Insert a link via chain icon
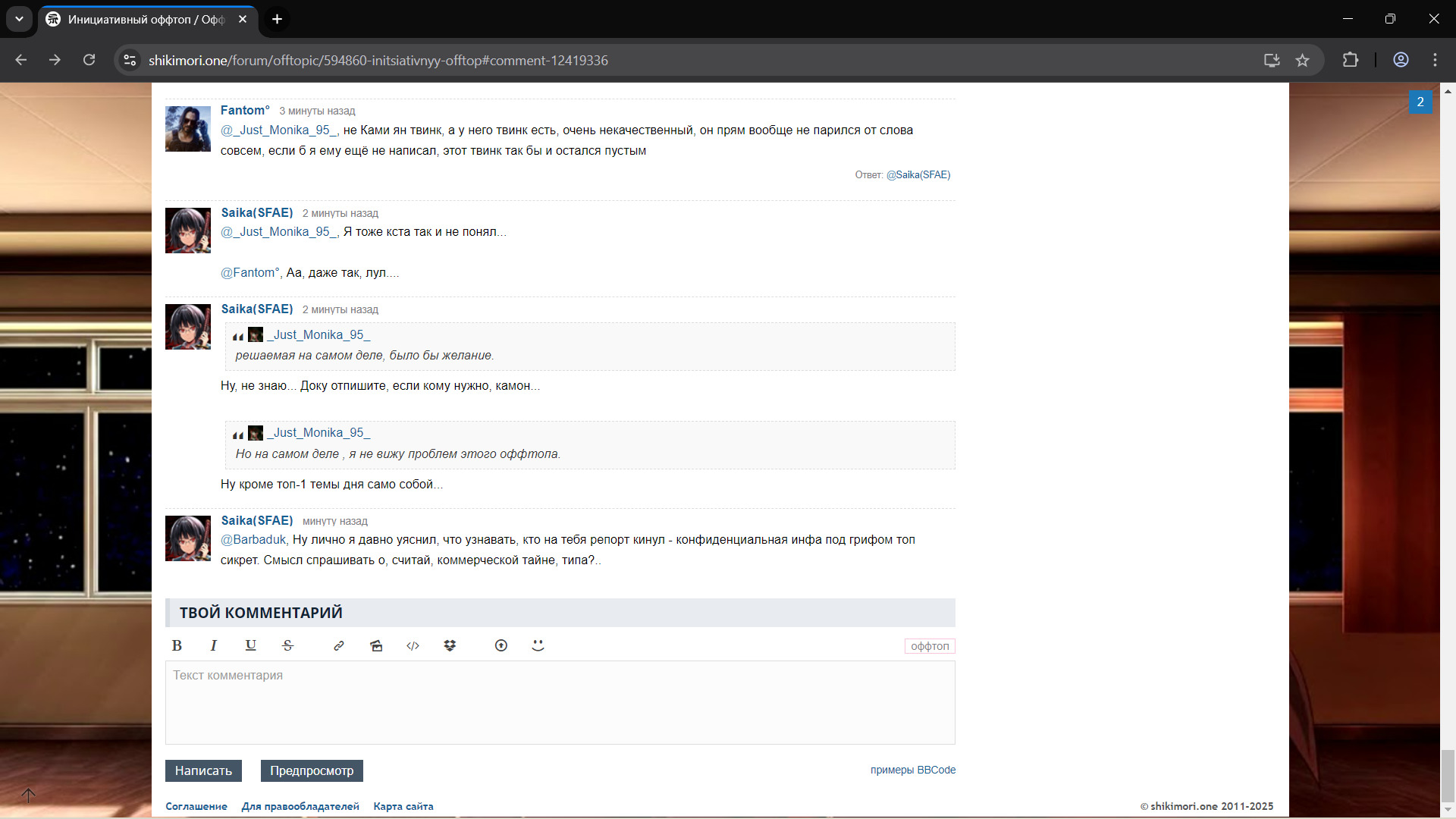Screen dimensions: 1456x819 point(339,645)
